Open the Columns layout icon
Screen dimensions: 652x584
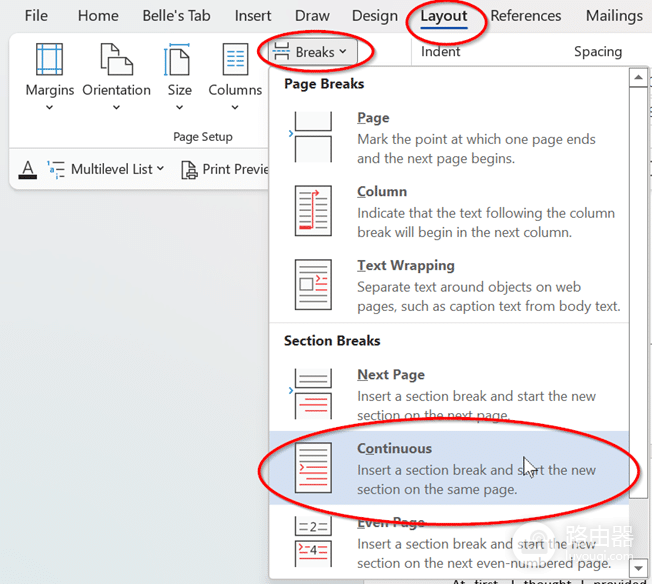235,59
